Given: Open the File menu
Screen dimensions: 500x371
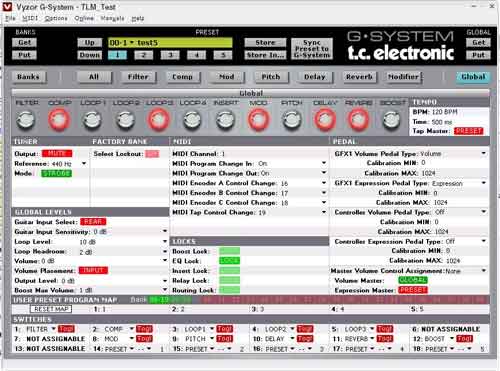Looking at the screenshot, I should point(10,18).
